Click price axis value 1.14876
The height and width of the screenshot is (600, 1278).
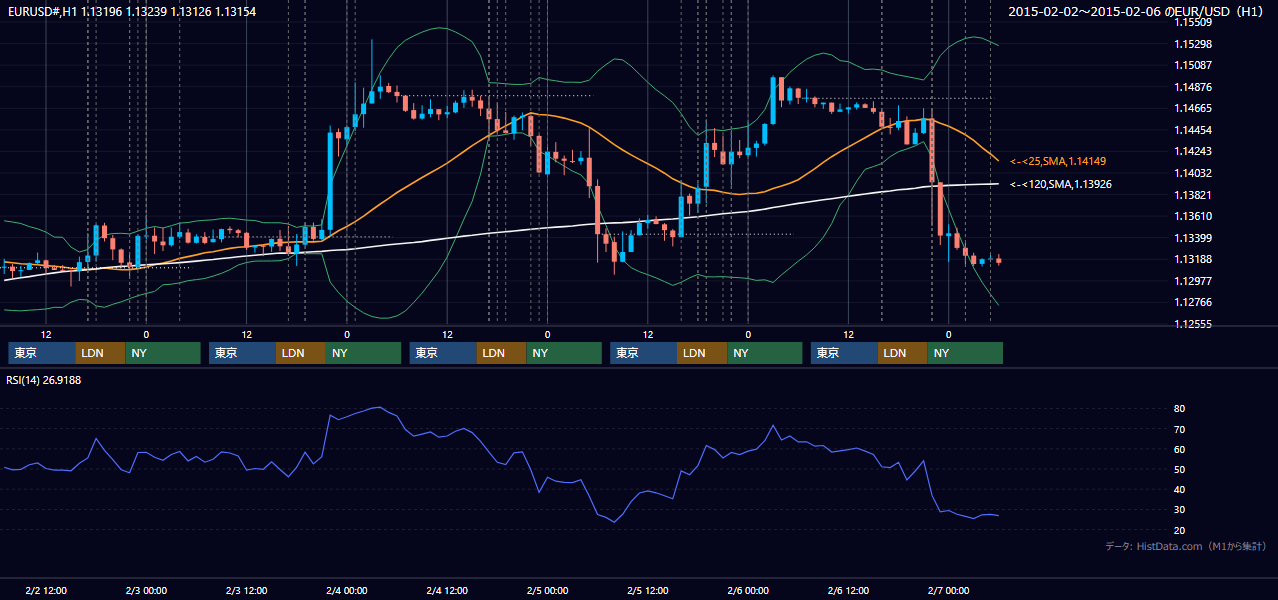(1193, 87)
